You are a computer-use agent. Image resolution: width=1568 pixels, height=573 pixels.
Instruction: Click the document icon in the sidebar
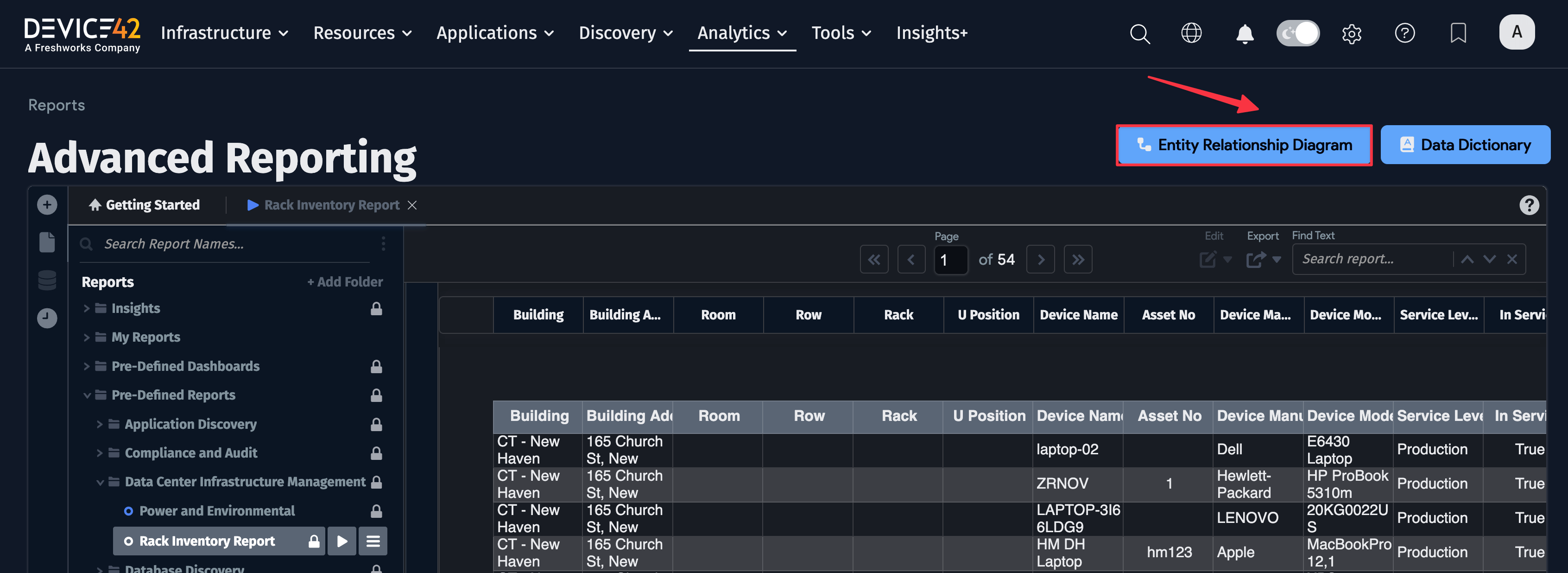tap(47, 242)
